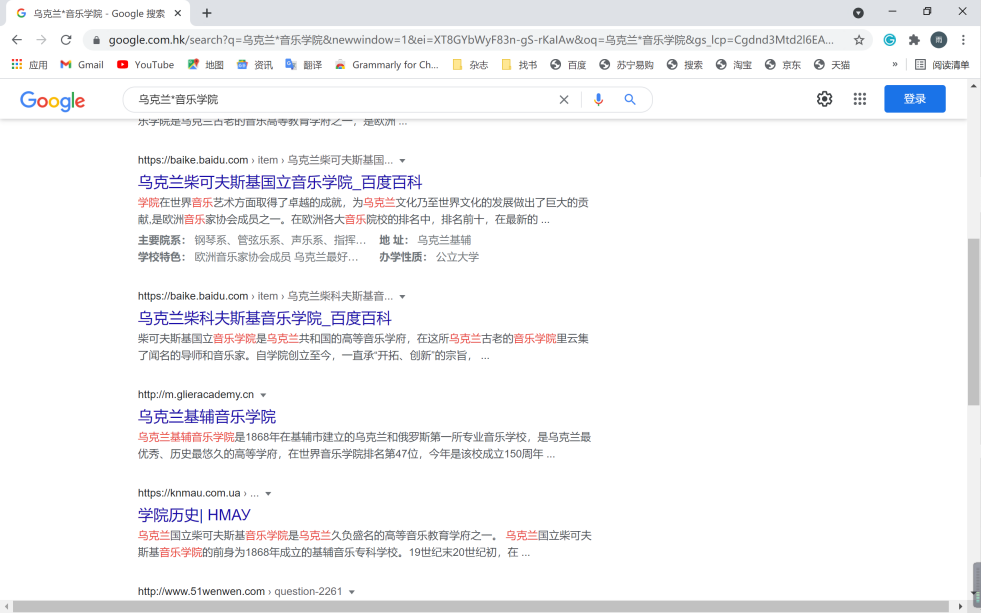Viewport: 981px width, 613px height.
Task: Expand options beside knmau.com.ua URL
Action: [x=268, y=494]
